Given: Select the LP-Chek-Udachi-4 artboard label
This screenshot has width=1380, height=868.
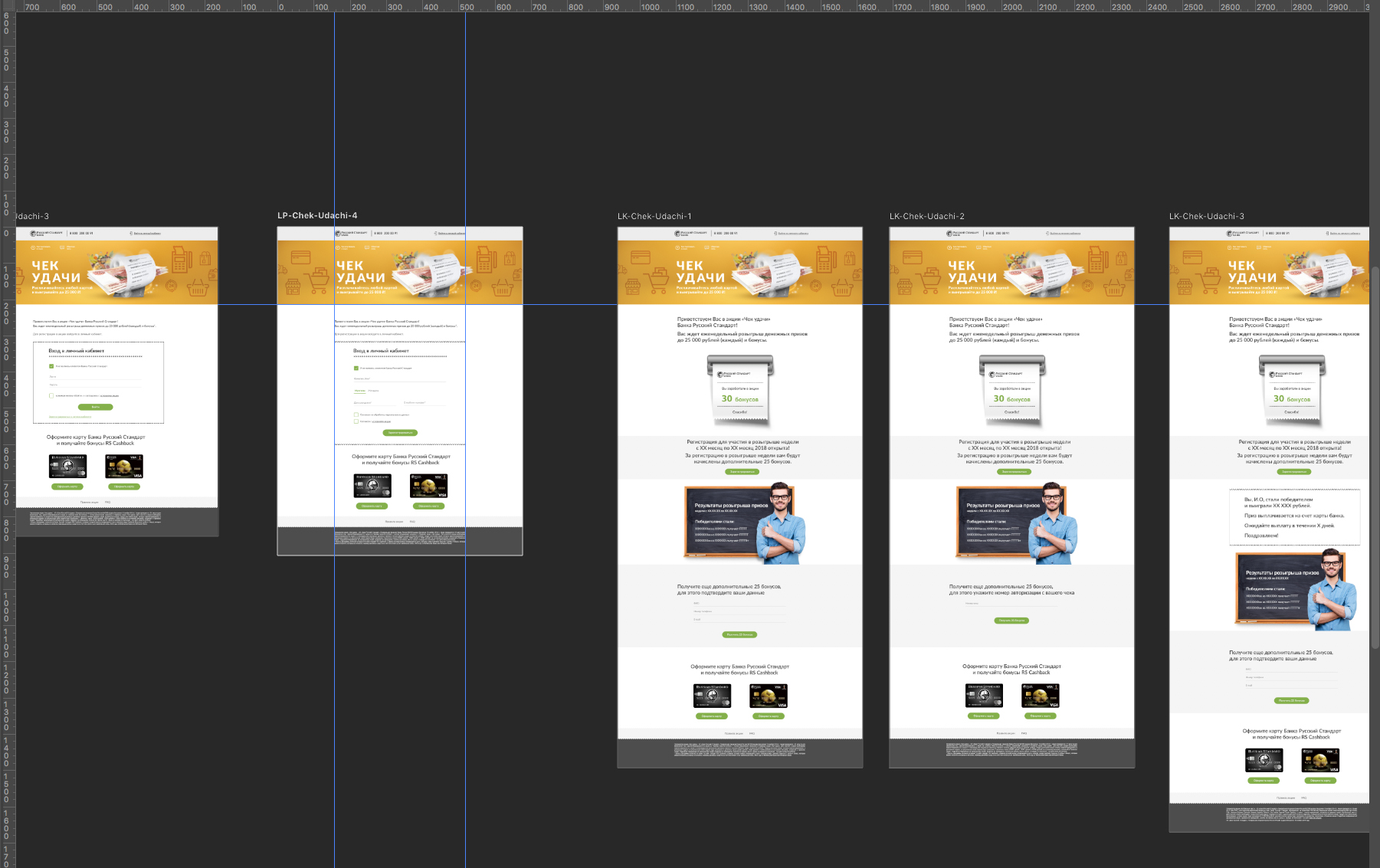Looking at the screenshot, I should click(317, 215).
